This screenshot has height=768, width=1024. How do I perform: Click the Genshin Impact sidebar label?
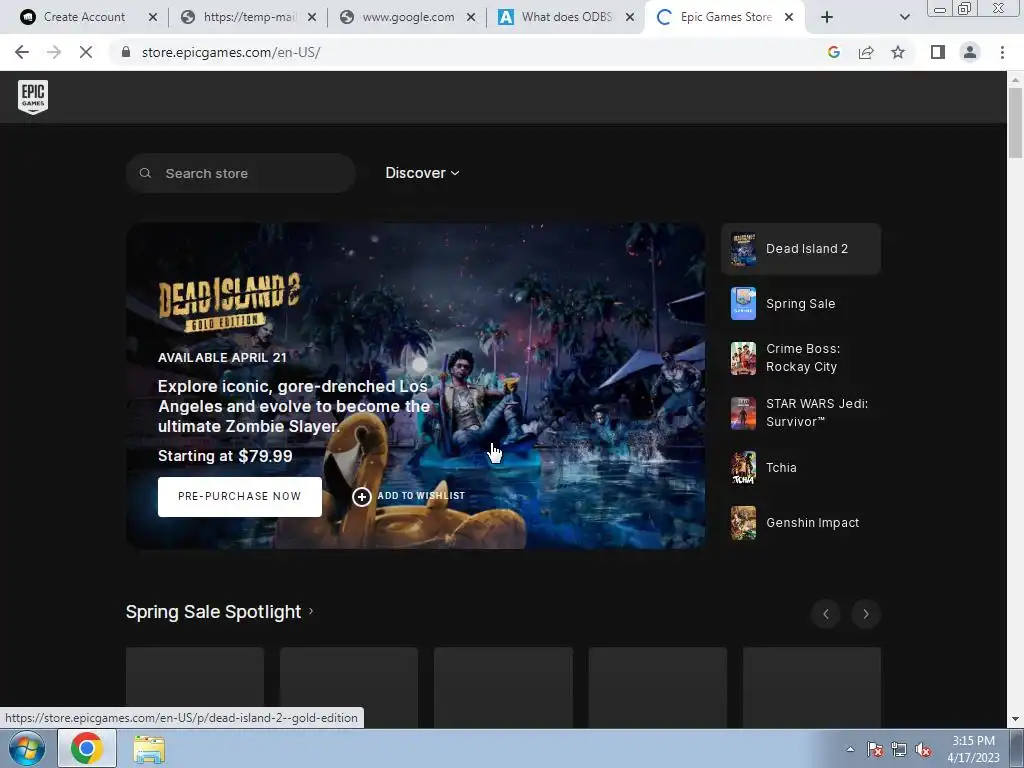tap(812, 522)
